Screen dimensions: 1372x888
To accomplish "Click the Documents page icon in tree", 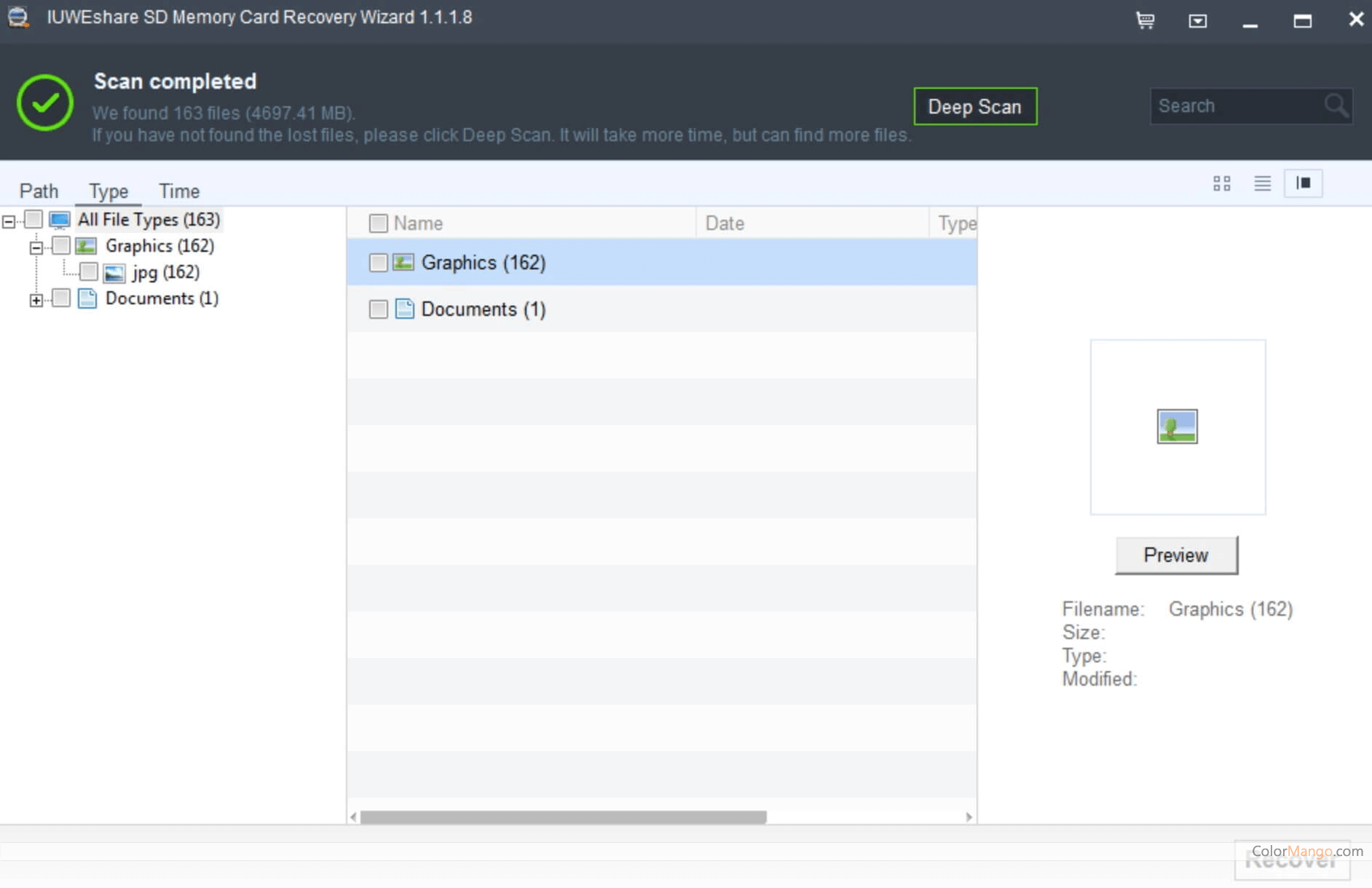I will tap(87, 298).
